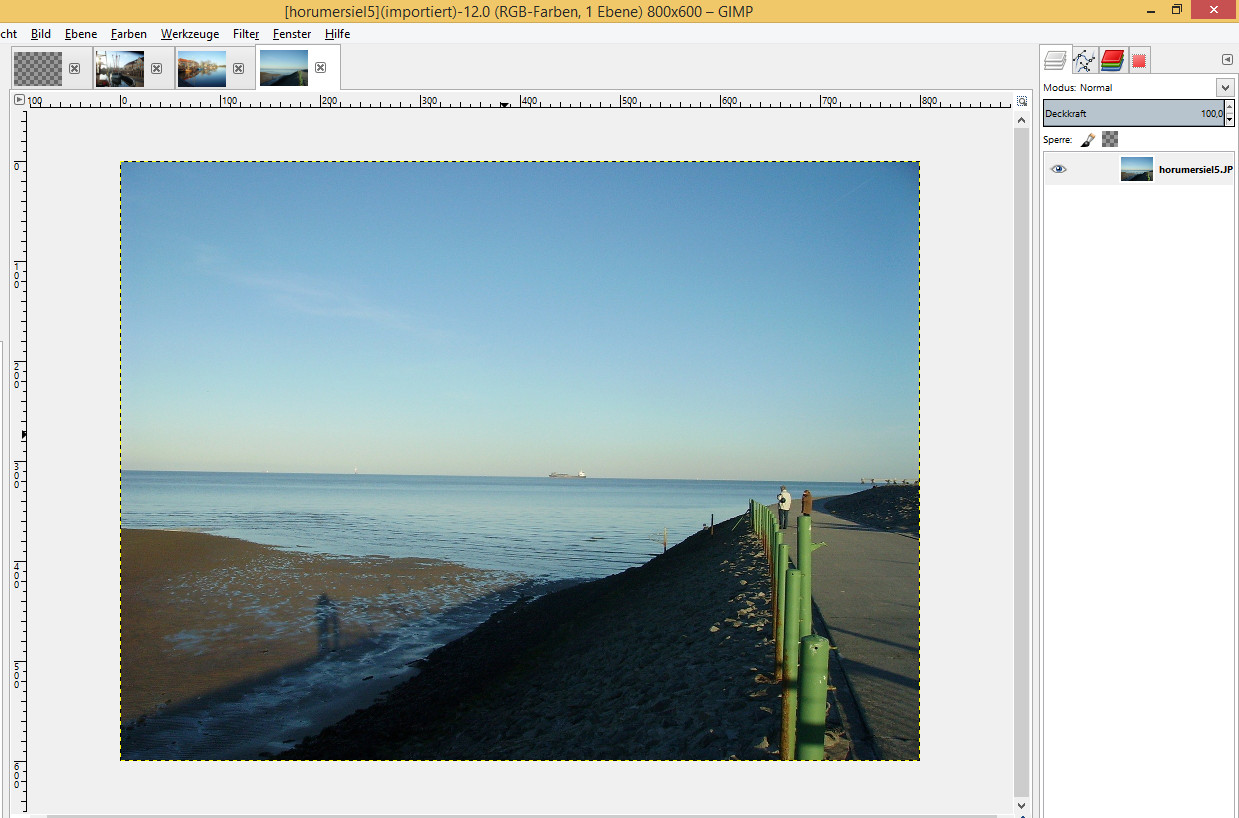
Task: Open the Channels dock tab
Action: 1112,60
